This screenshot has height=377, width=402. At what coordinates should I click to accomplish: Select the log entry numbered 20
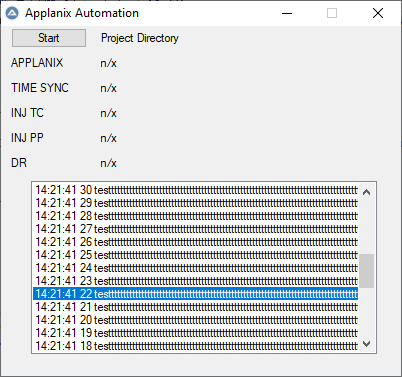pyautogui.click(x=195, y=320)
